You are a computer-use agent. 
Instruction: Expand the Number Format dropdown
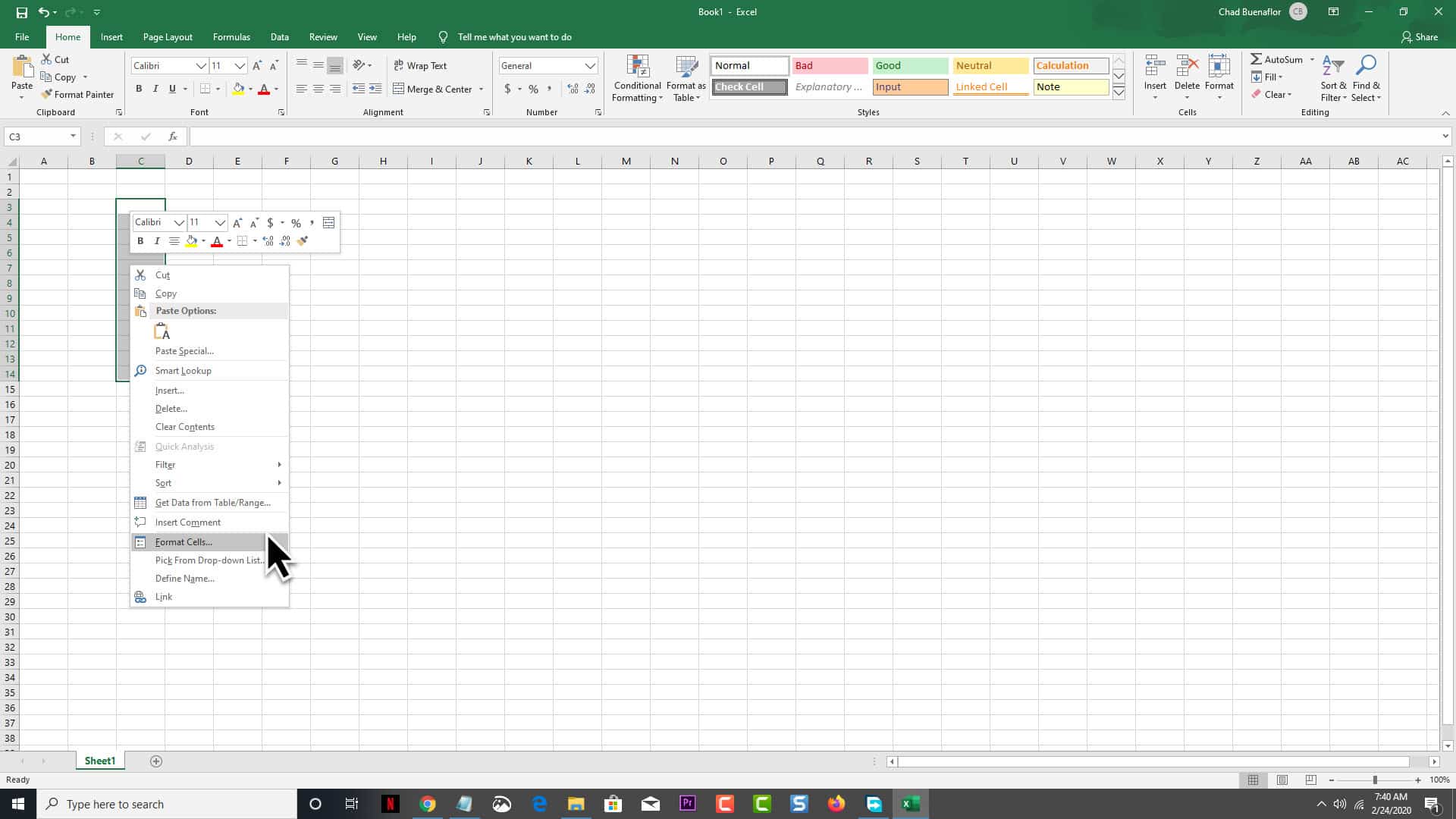(589, 65)
